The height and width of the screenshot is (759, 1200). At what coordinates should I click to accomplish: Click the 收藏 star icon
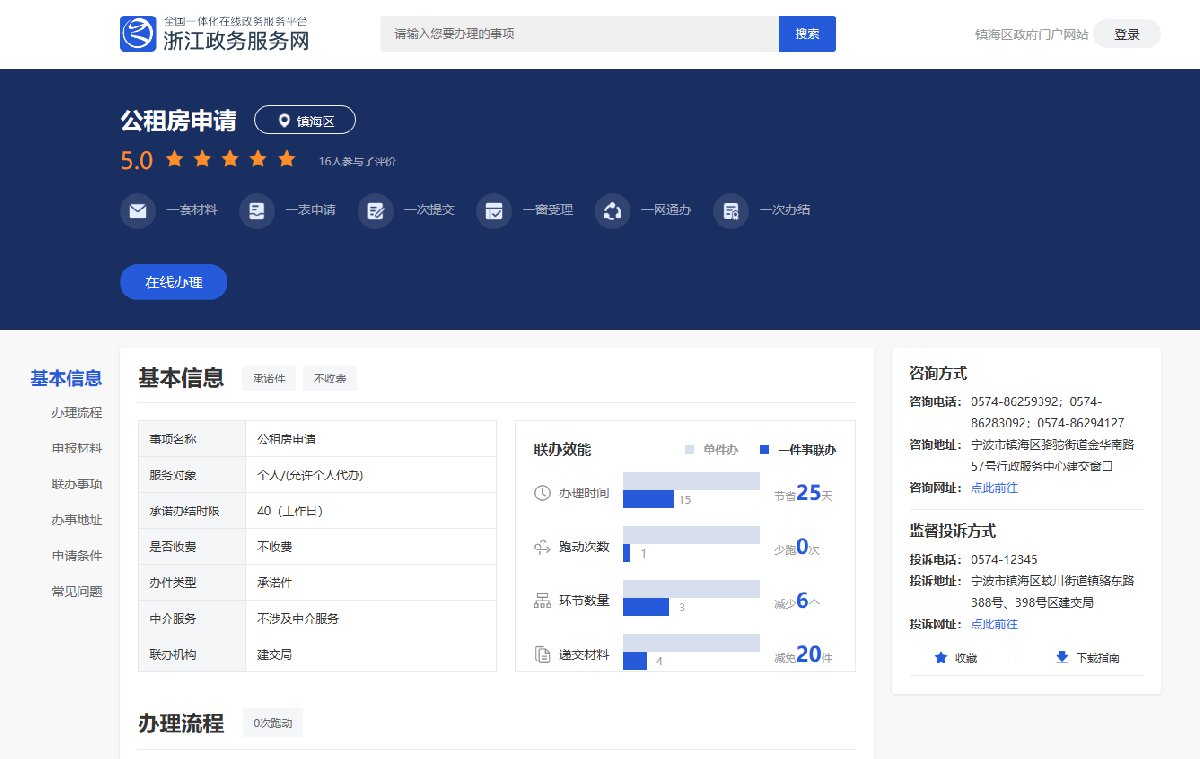tap(940, 658)
